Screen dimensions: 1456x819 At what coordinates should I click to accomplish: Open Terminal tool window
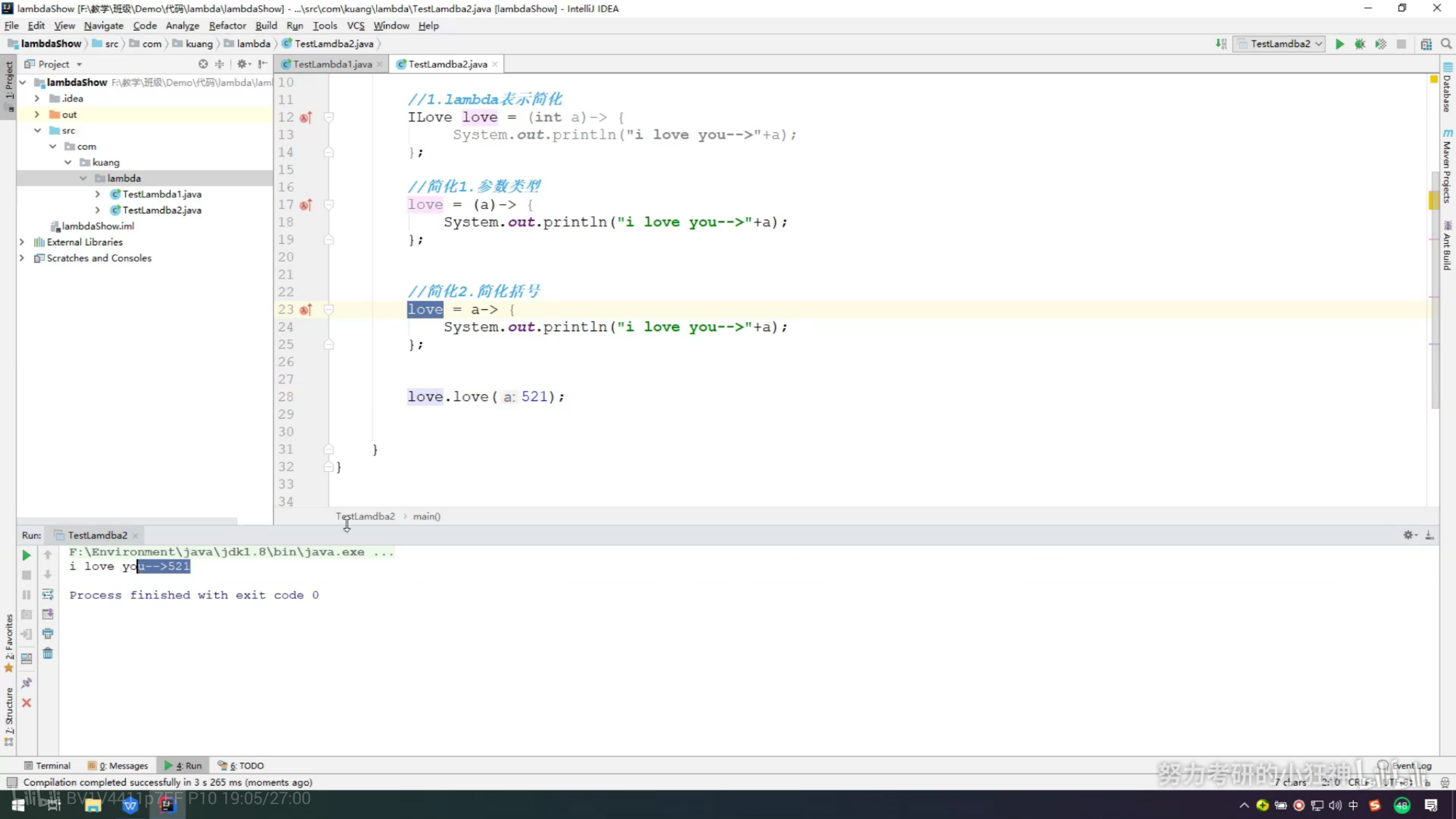pyautogui.click(x=48, y=766)
